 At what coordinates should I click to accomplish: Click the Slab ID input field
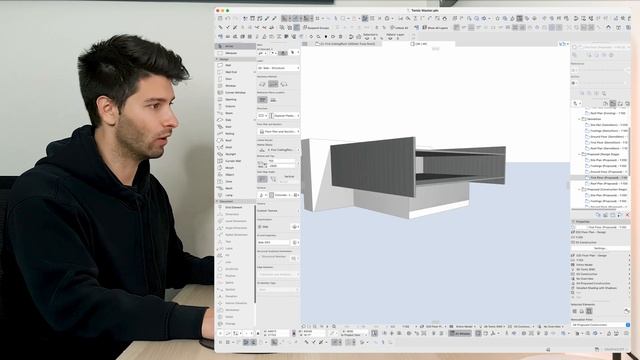pyautogui.click(x=273, y=242)
